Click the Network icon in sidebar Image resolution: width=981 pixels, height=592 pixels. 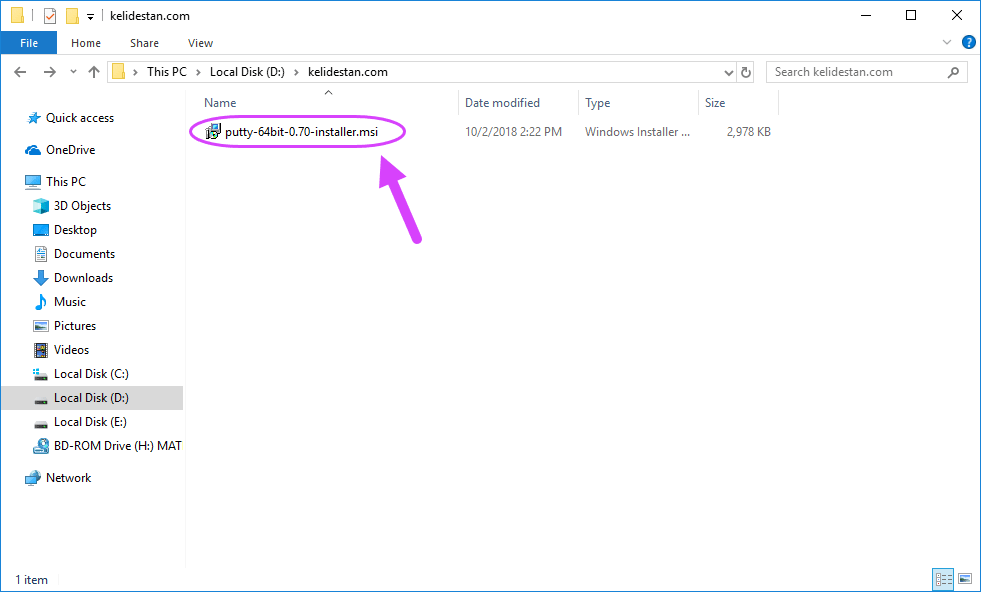coord(33,478)
